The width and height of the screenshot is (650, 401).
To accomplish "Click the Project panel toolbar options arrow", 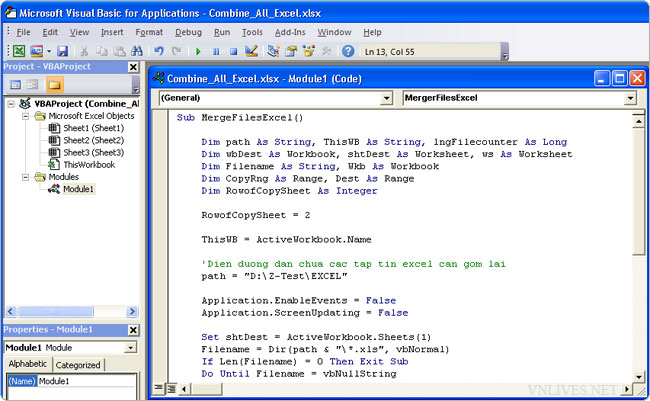I will tap(136, 85).
